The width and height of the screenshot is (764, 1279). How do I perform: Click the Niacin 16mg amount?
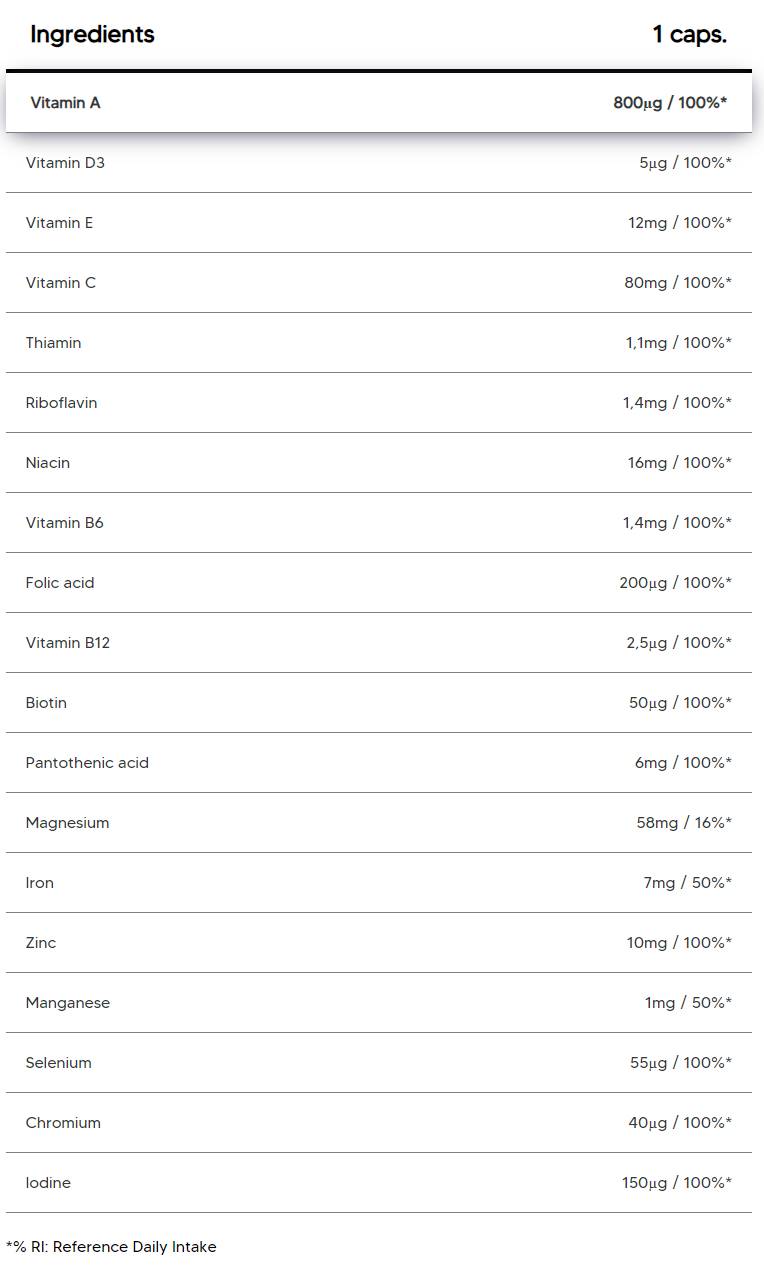679,462
